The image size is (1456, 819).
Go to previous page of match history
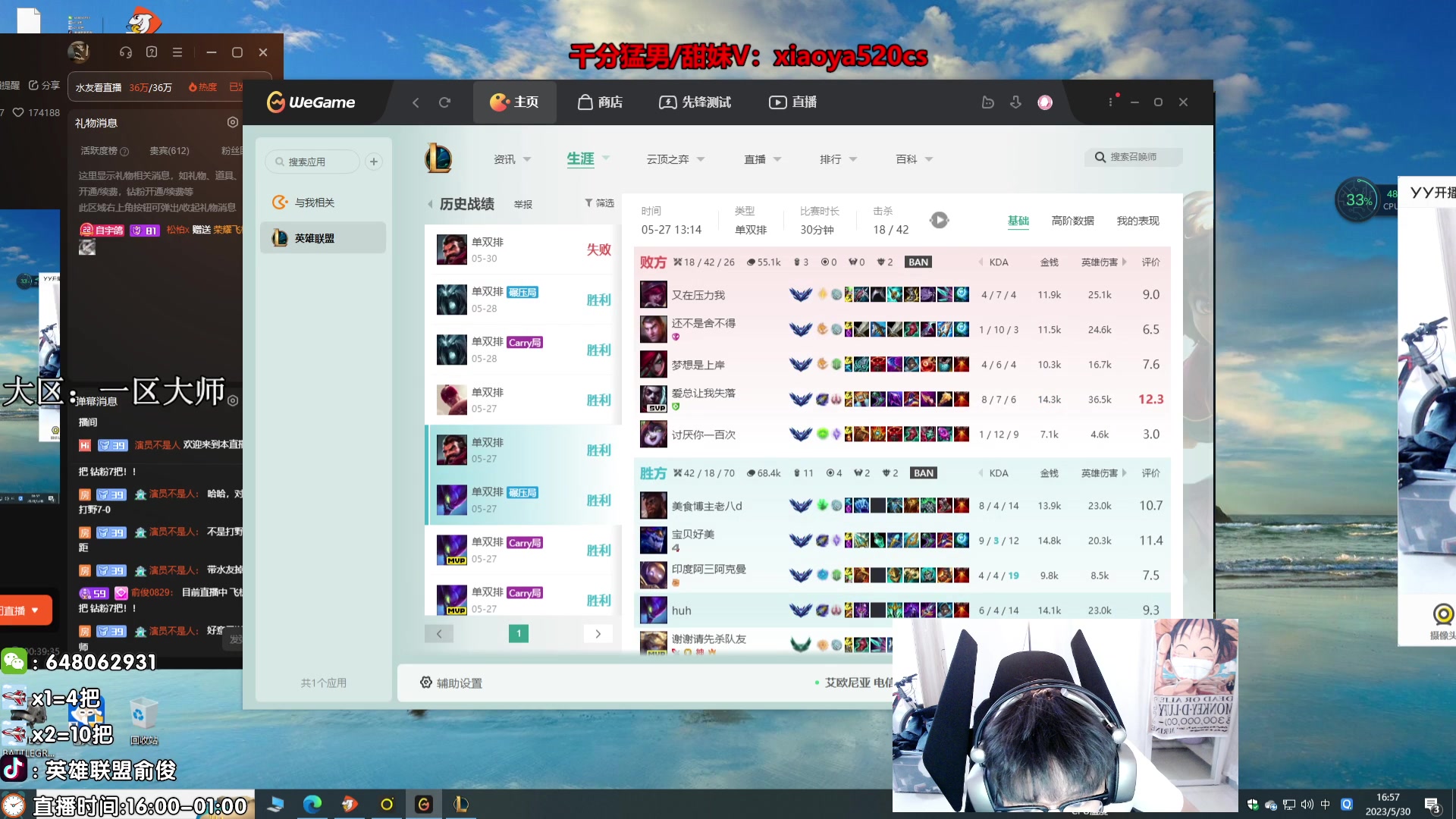click(438, 633)
